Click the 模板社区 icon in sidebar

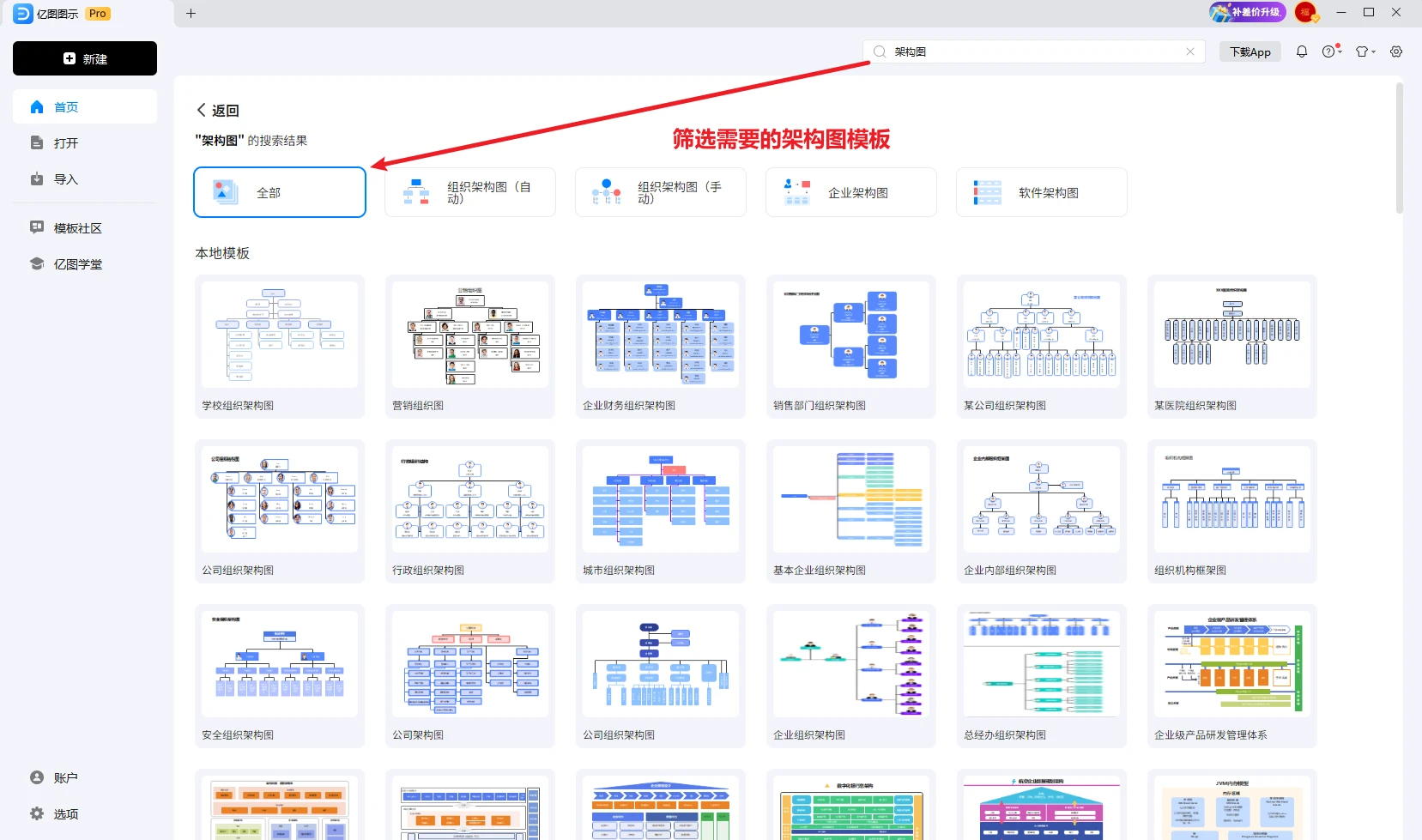click(37, 227)
